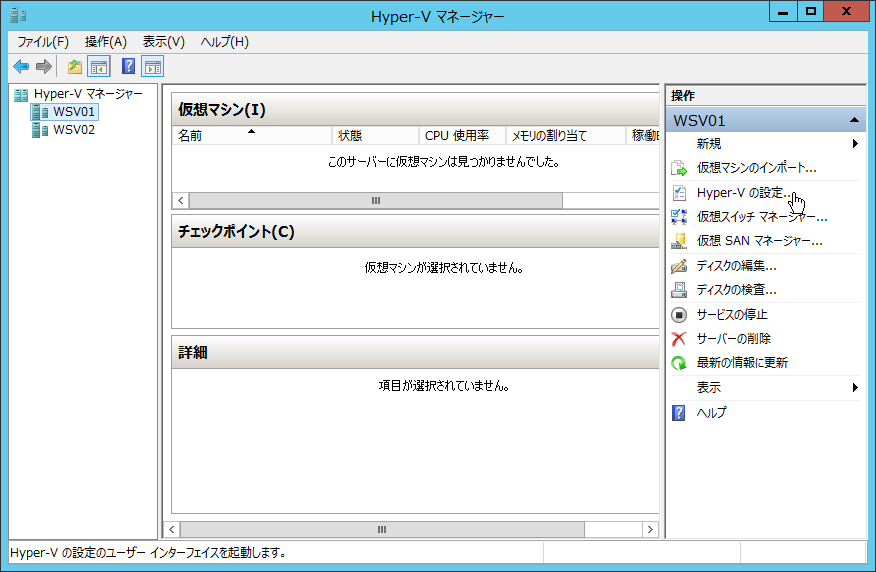Click the 仮想 SAN マネージャー icon

coord(679,241)
